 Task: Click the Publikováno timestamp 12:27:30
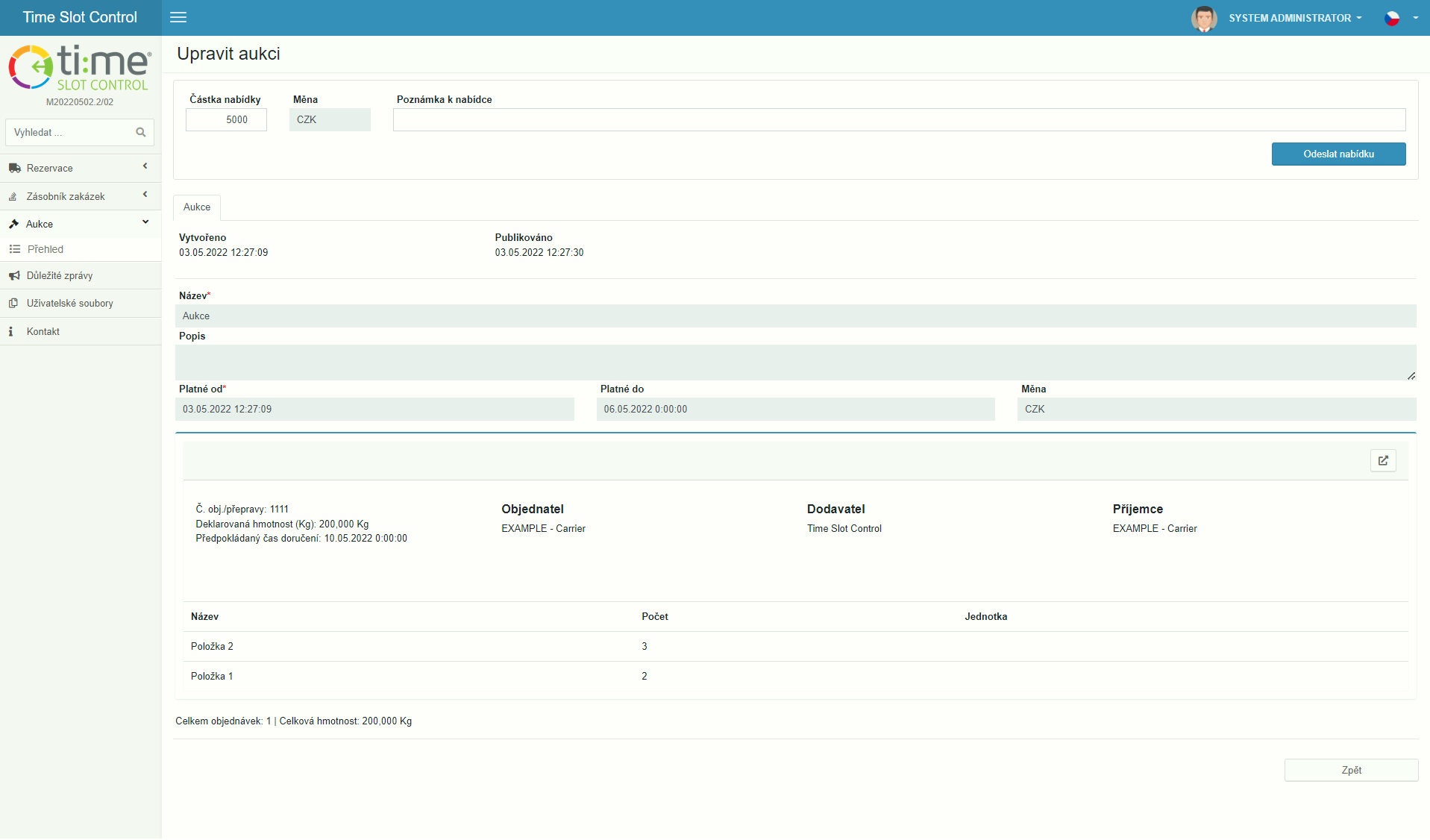pos(539,252)
